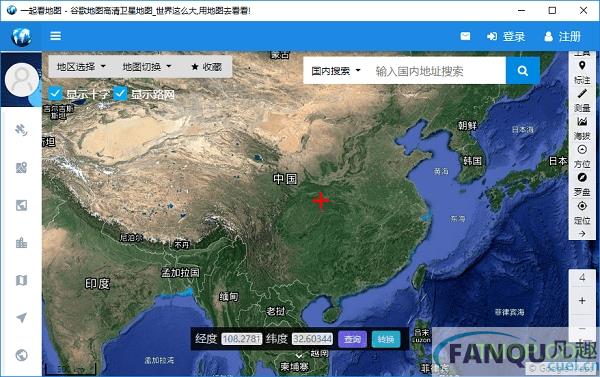The image size is (600, 377).
Task: Click the 孟加拉湾 bay label on the map
Action: [159, 360]
